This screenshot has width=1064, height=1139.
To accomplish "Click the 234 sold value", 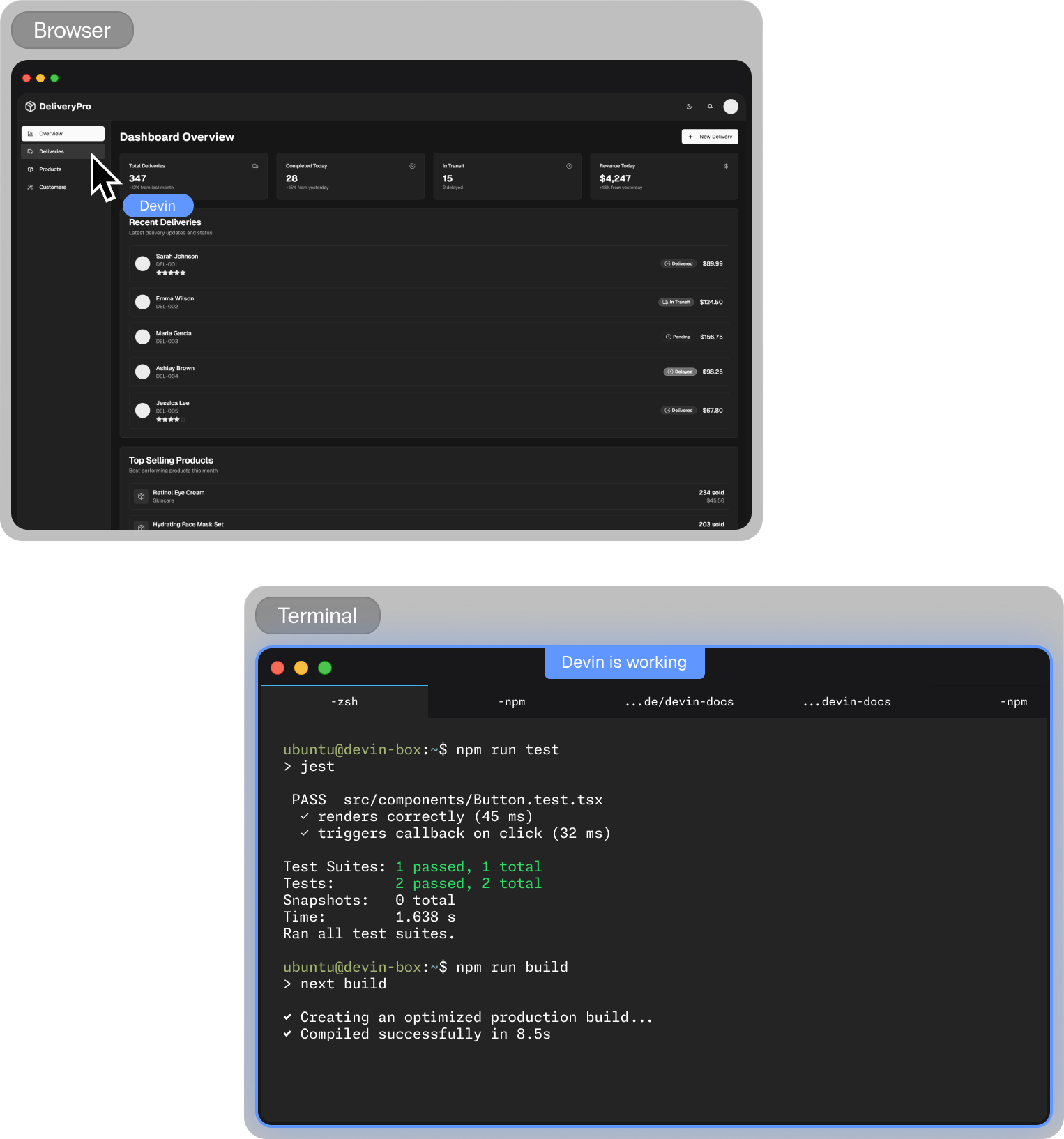I will [711, 493].
